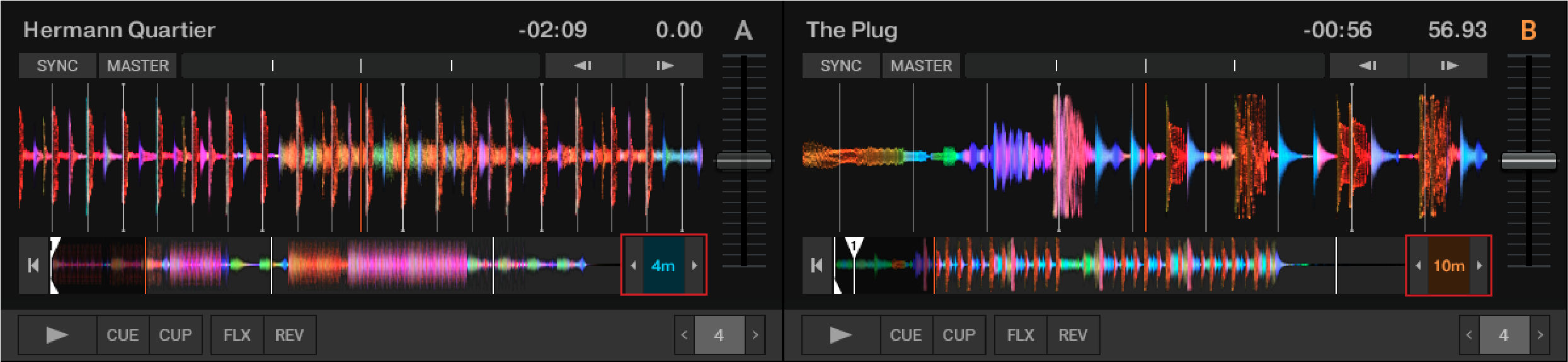Screen dimensions: 1568x362
Task: Skip to track start on Deck B
Action: tap(816, 266)
